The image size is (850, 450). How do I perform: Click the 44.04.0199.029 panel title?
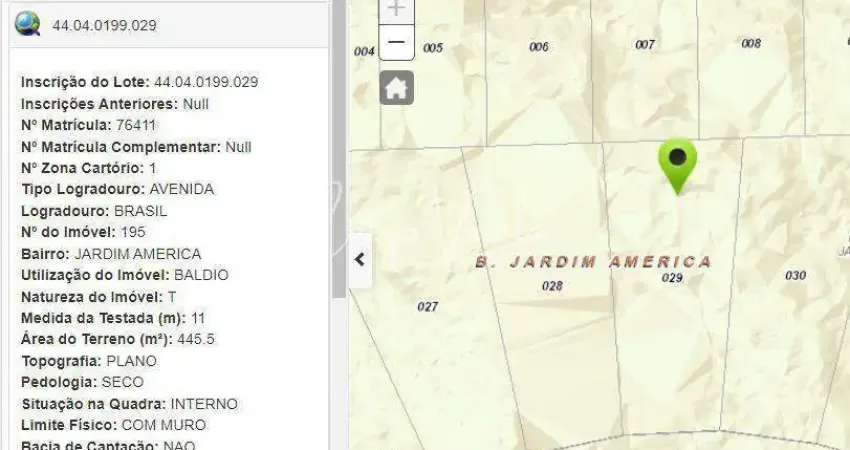[104, 25]
